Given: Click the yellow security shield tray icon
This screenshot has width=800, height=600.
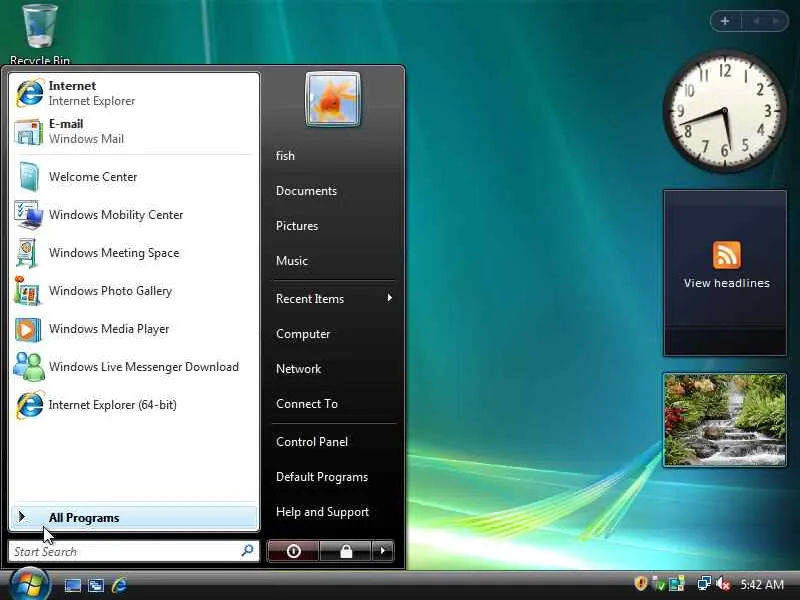Looking at the screenshot, I should pos(641,583).
